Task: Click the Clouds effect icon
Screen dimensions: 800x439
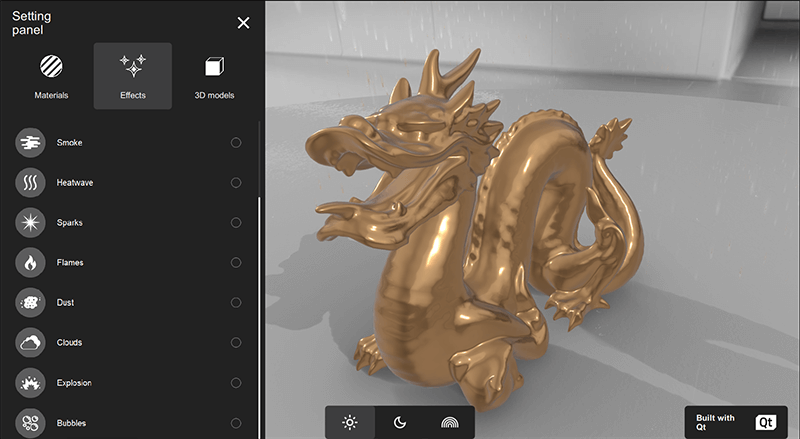Action: [30, 343]
